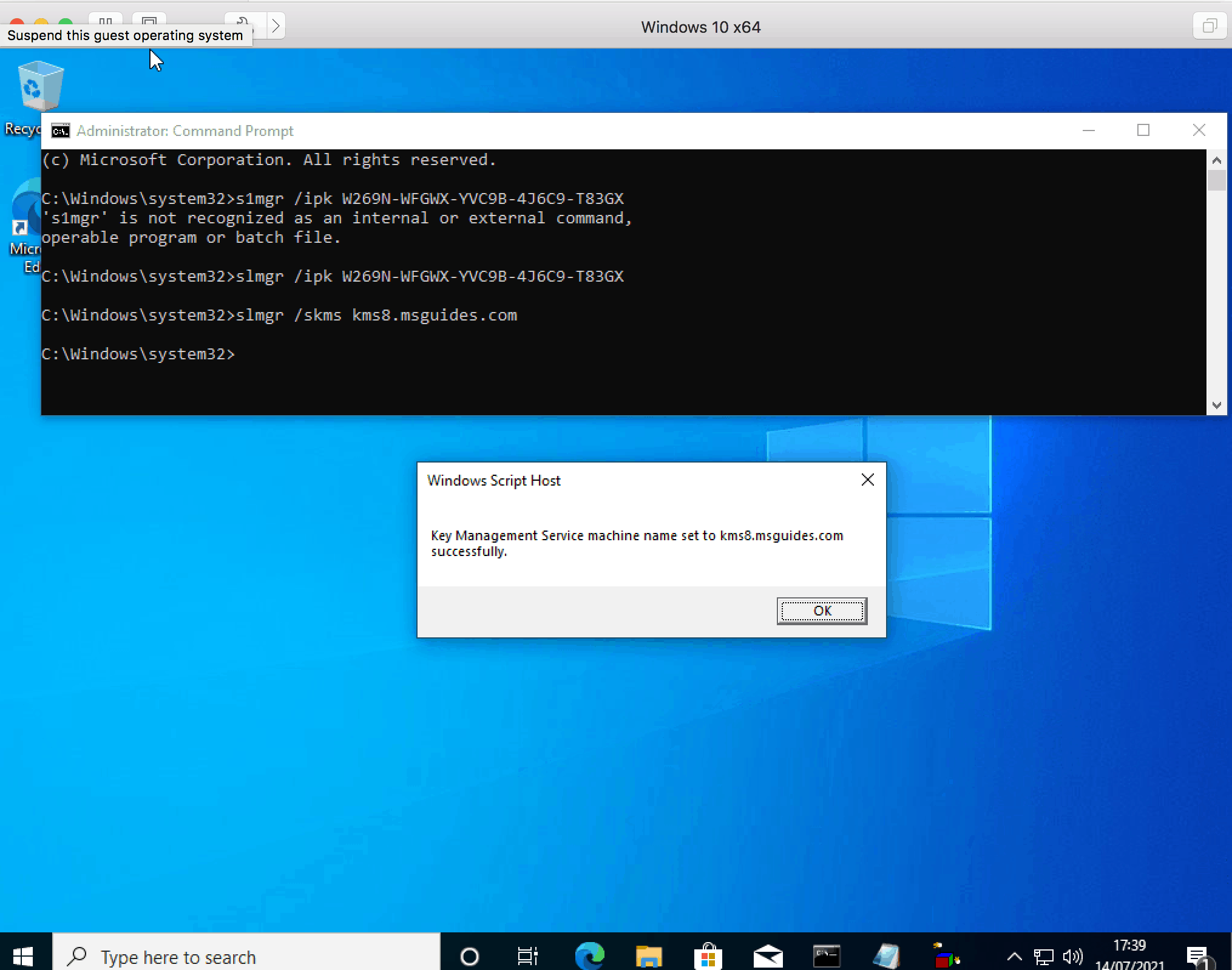Image resolution: width=1232 pixels, height=970 pixels.
Task: Click the VMware suspend guest toolbar button
Action: pyautogui.click(x=106, y=19)
